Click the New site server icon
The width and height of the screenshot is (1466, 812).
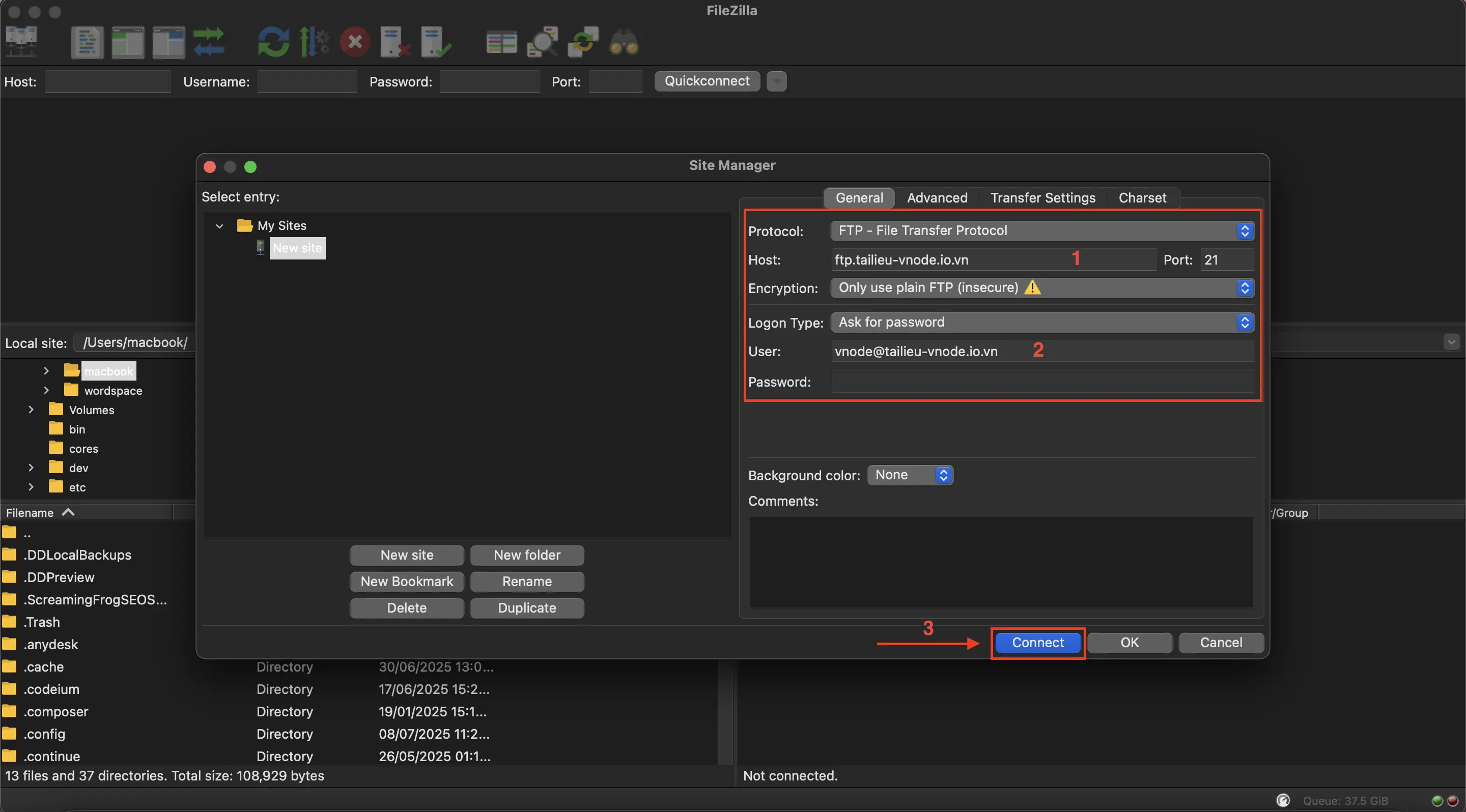tap(260, 248)
